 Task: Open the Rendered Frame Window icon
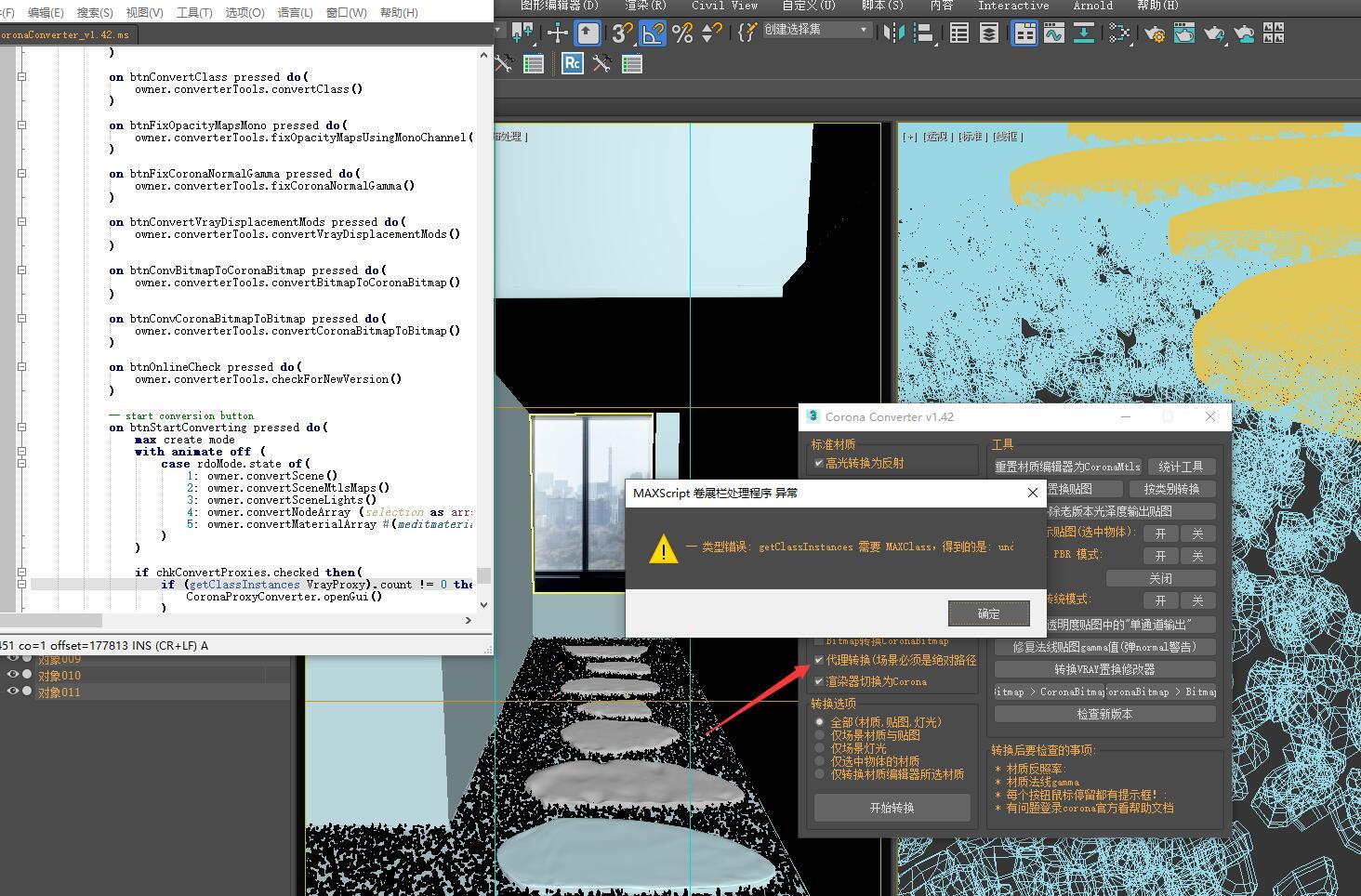pyautogui.click(x=1184, y=33)
